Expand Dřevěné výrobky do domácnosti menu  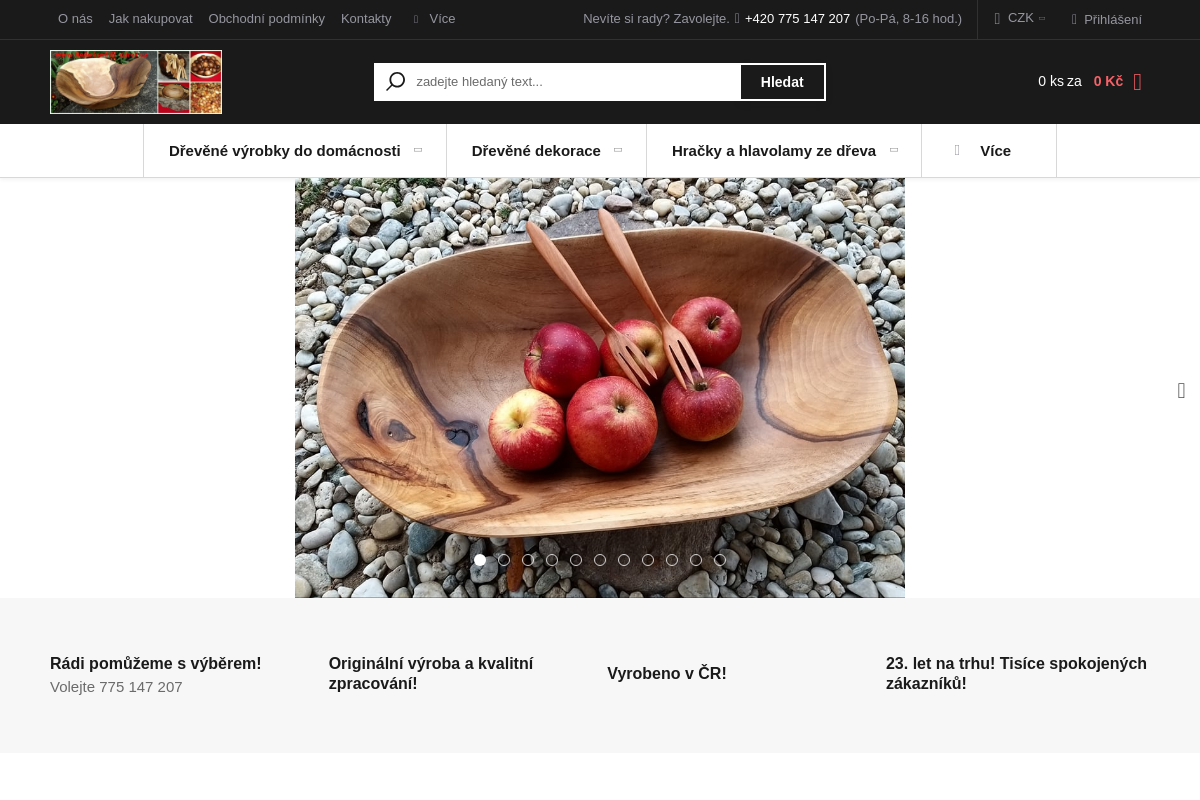295,151
